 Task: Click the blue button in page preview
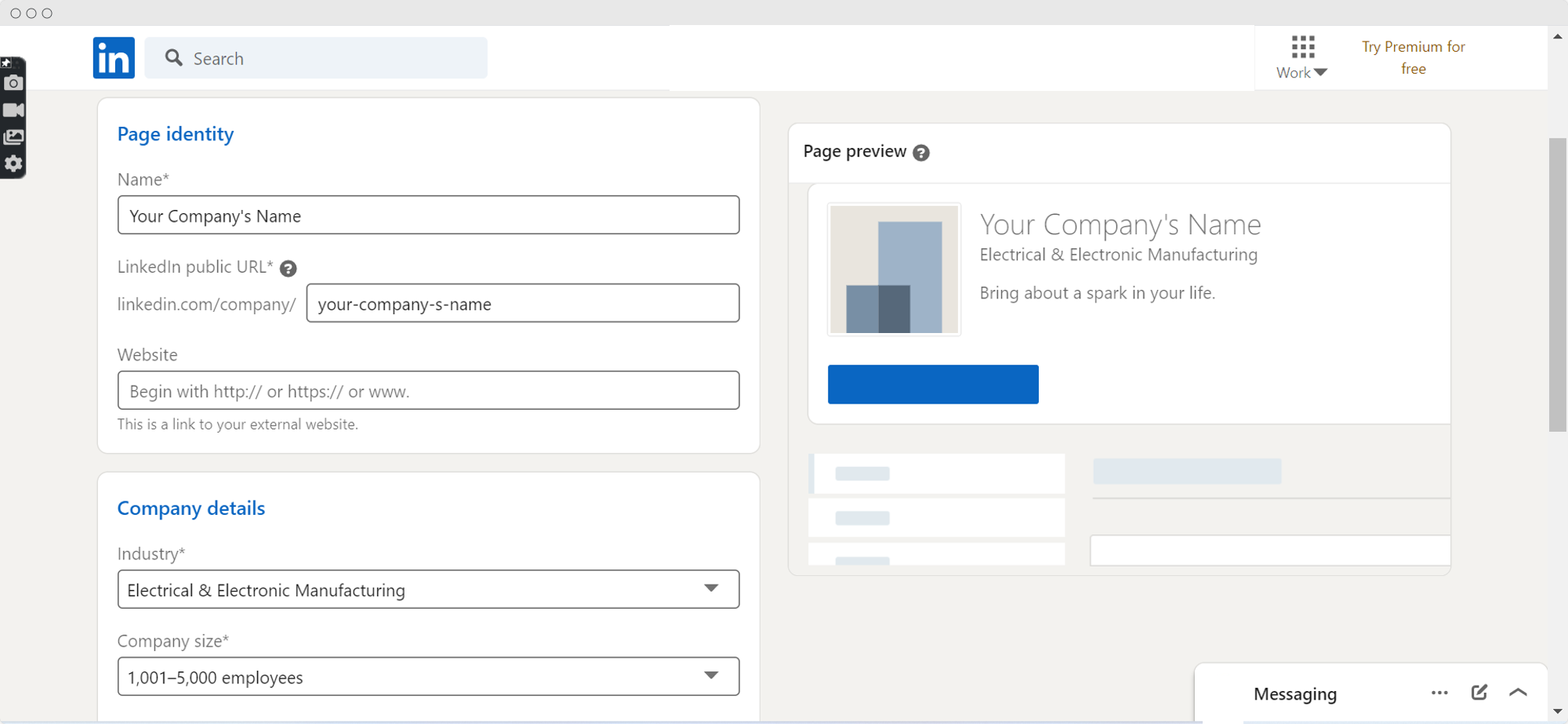pos(933,384)
